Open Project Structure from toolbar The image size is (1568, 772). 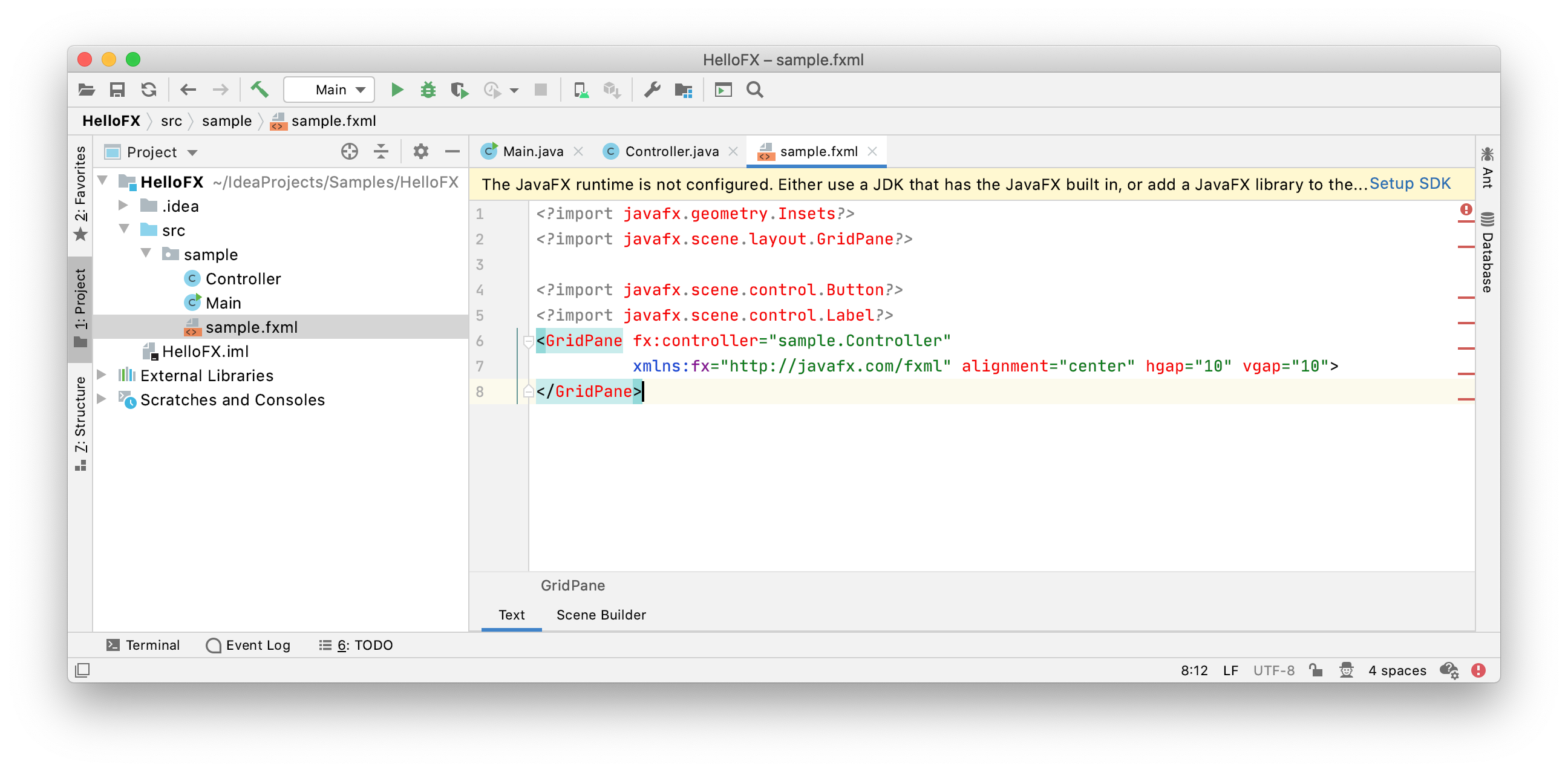[684, 90]
